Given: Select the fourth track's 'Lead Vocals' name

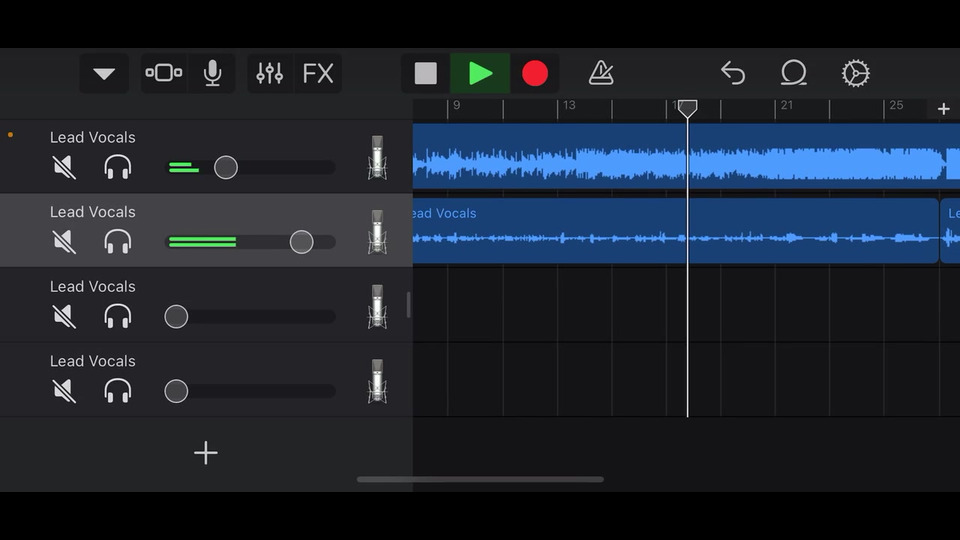Looking at the screenshot, I should (x=92, y=361).
